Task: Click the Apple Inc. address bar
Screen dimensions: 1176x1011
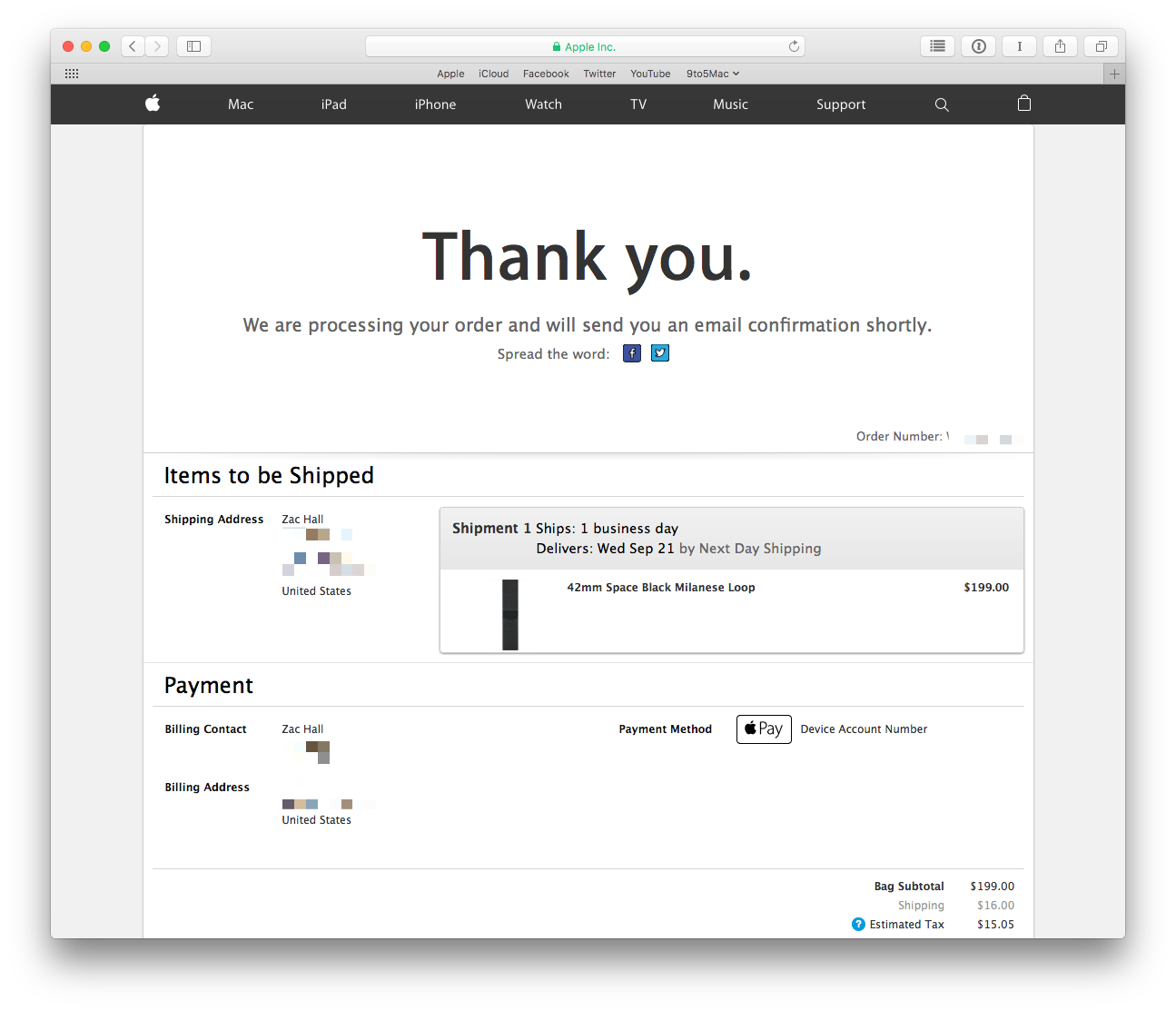Action: (584, 46)
